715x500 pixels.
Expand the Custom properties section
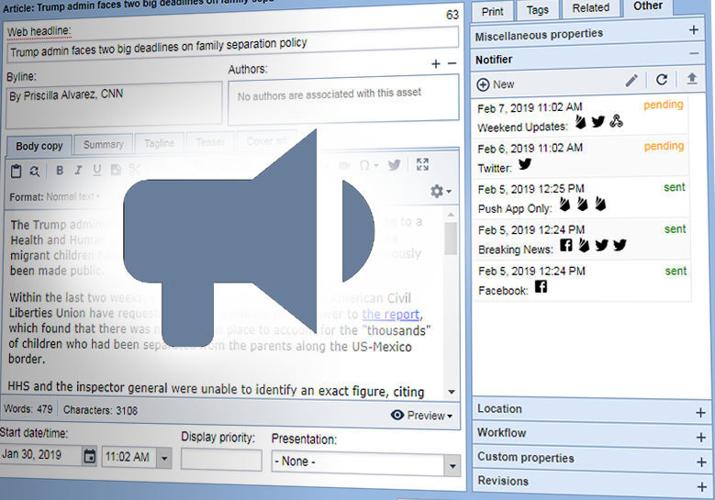(701, 463)
